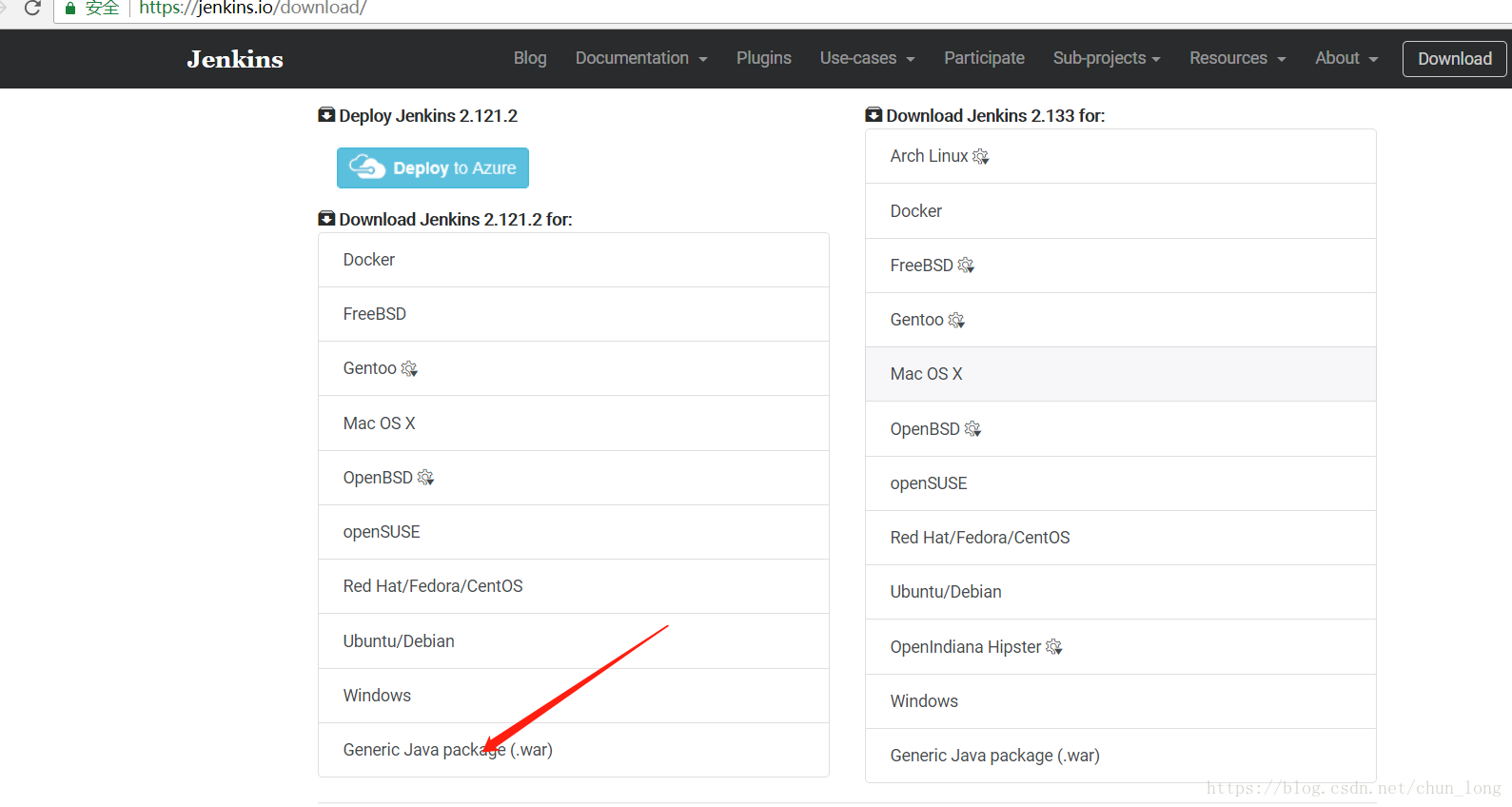
Task: Select OpenBSD under Jenkins 2.121.2
Action: (574, 478)
